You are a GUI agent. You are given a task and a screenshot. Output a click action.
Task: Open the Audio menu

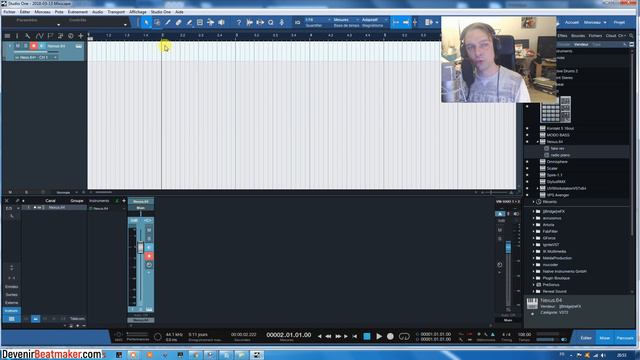pos(98,12)
